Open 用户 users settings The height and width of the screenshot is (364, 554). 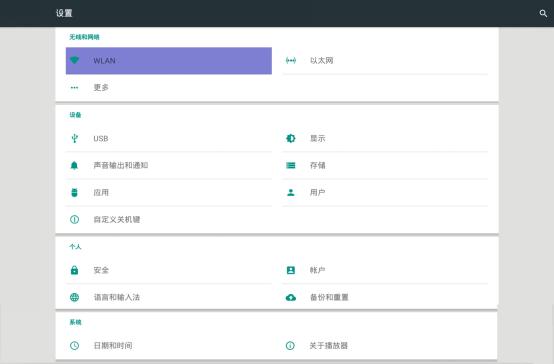(385, 193)
